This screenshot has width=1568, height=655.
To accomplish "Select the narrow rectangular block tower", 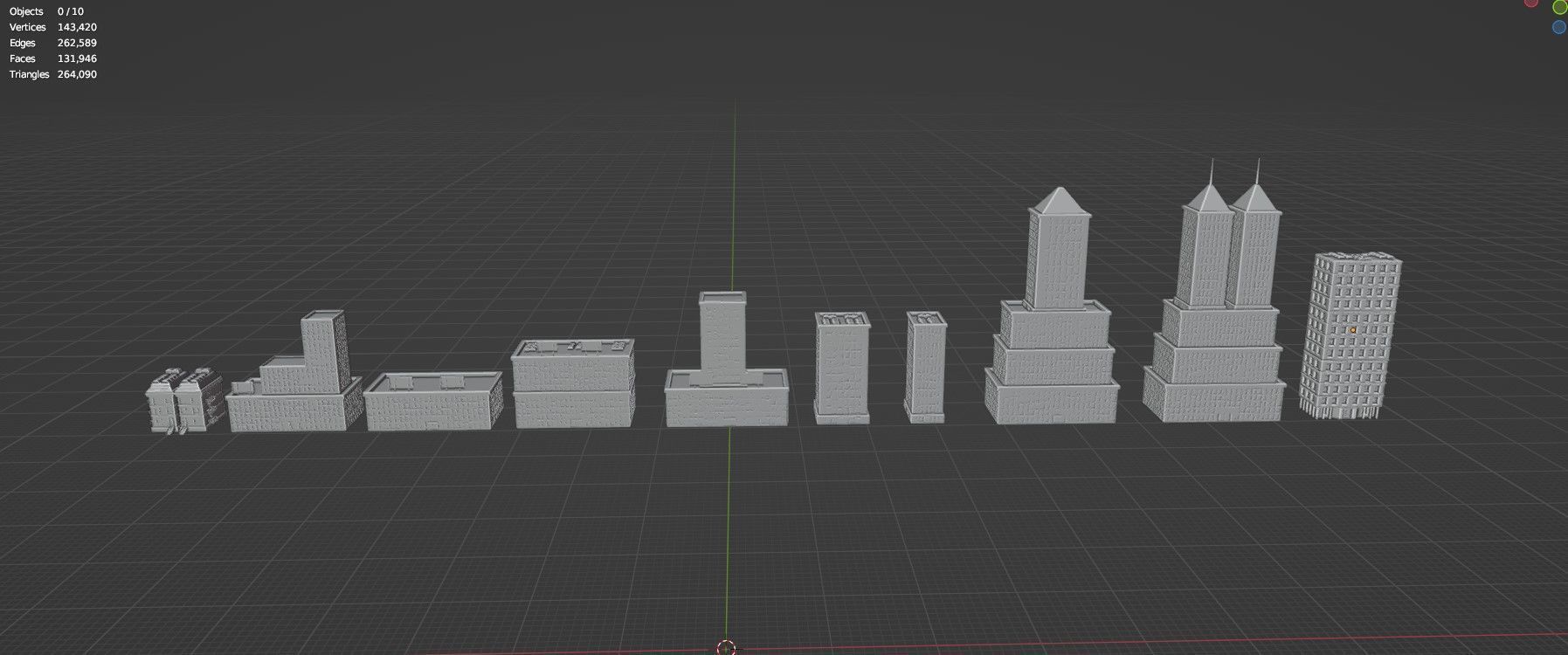I will pos(926,368).
